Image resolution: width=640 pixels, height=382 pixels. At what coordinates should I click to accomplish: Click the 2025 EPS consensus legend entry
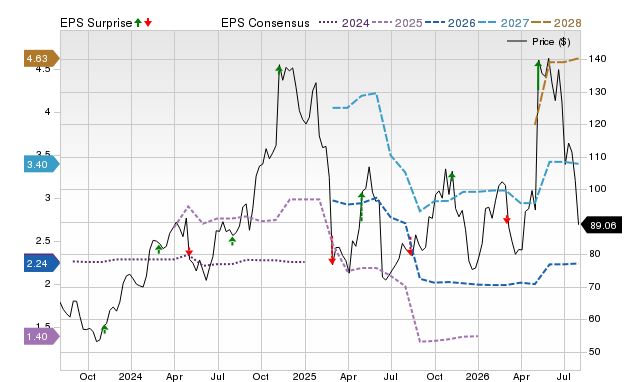point(397,23)
